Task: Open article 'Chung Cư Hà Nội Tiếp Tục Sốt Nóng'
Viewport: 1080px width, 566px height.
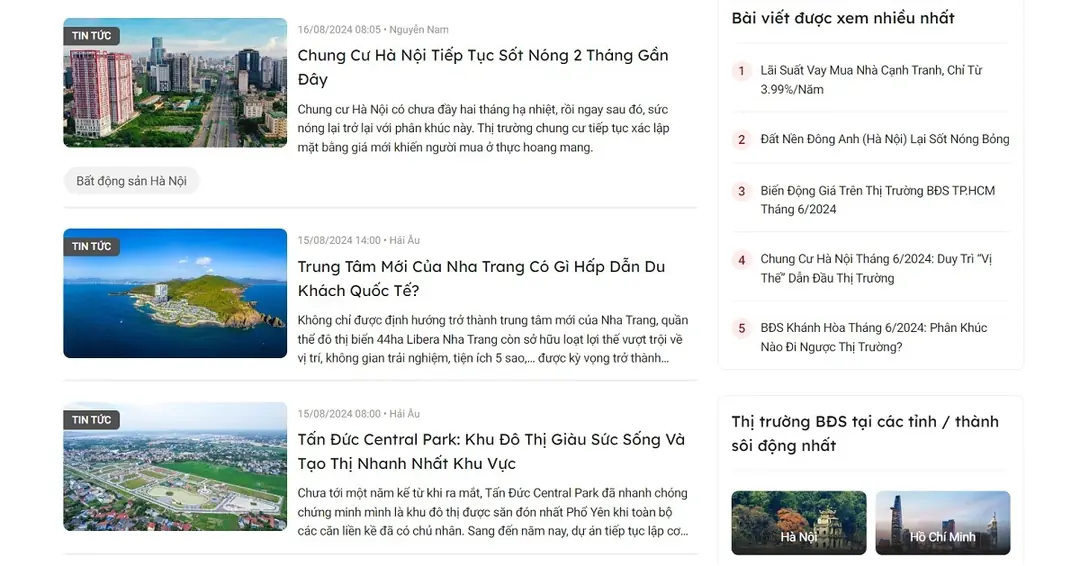Action: tap(483, 67)
